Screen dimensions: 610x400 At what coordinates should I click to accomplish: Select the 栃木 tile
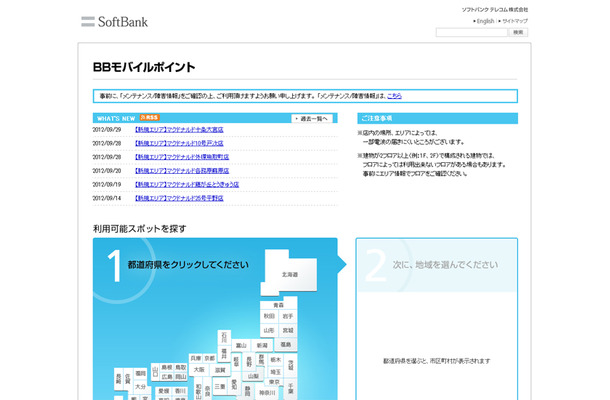[275, 360]
